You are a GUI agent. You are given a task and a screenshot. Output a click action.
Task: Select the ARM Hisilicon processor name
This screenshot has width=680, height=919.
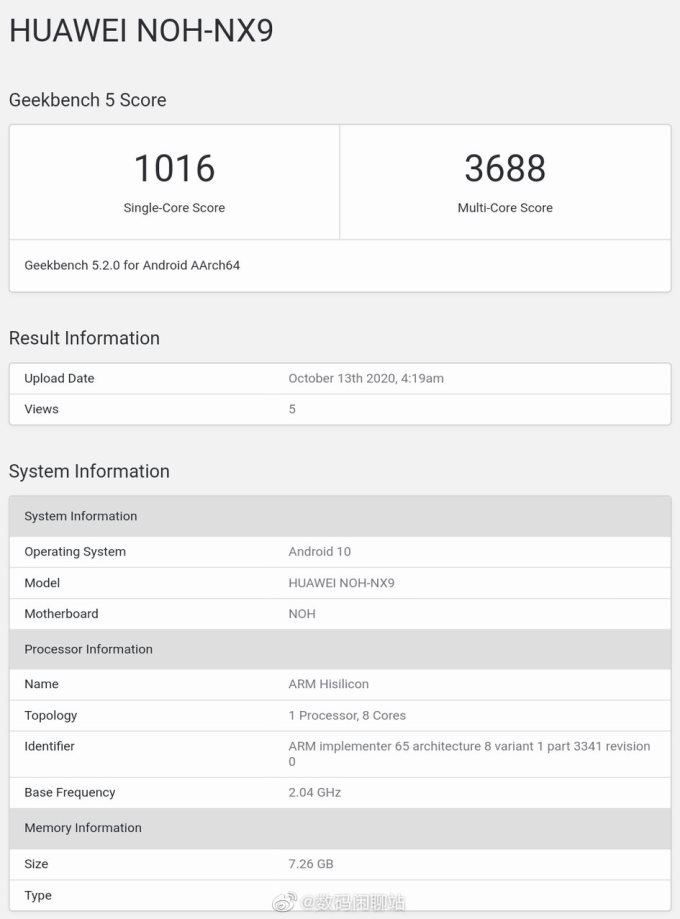(328, 684)
